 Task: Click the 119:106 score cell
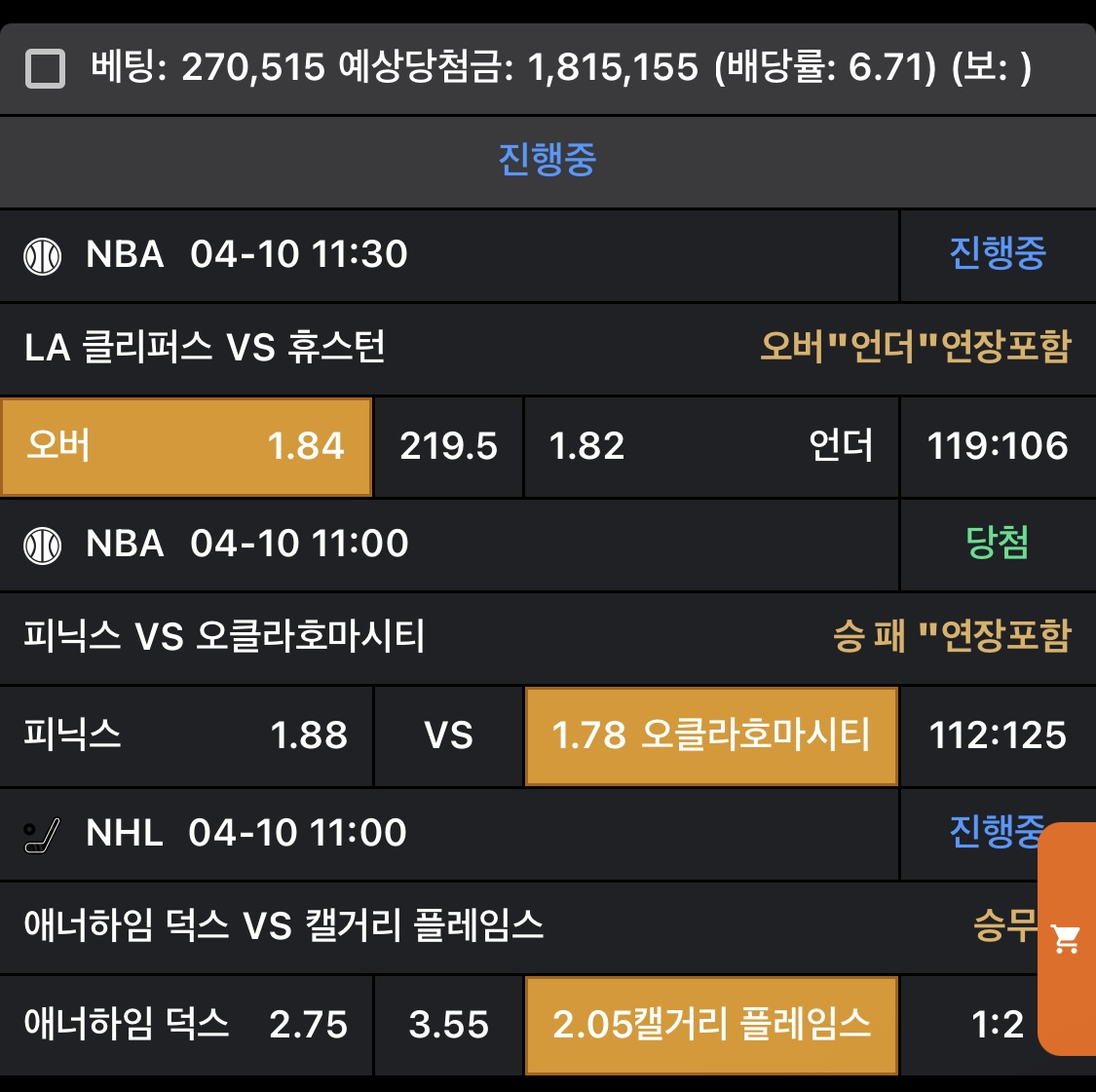click(x=997, y=446)
